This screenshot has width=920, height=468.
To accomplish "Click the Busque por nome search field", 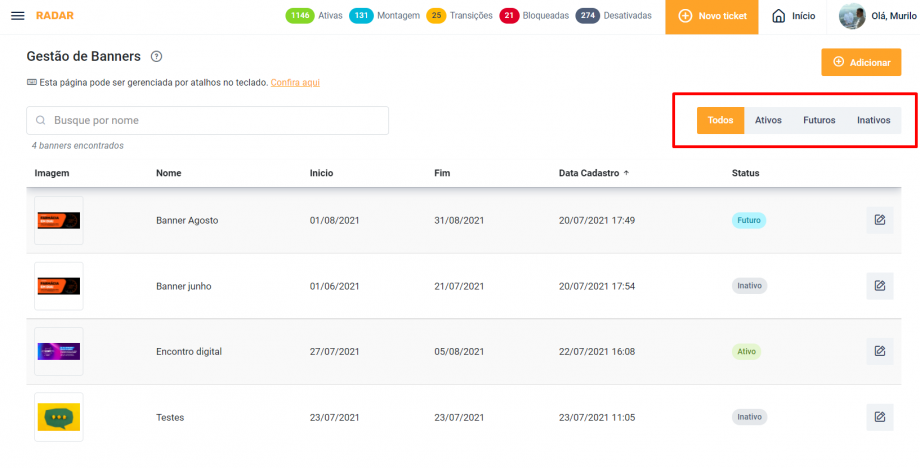I will pos(207,120).
